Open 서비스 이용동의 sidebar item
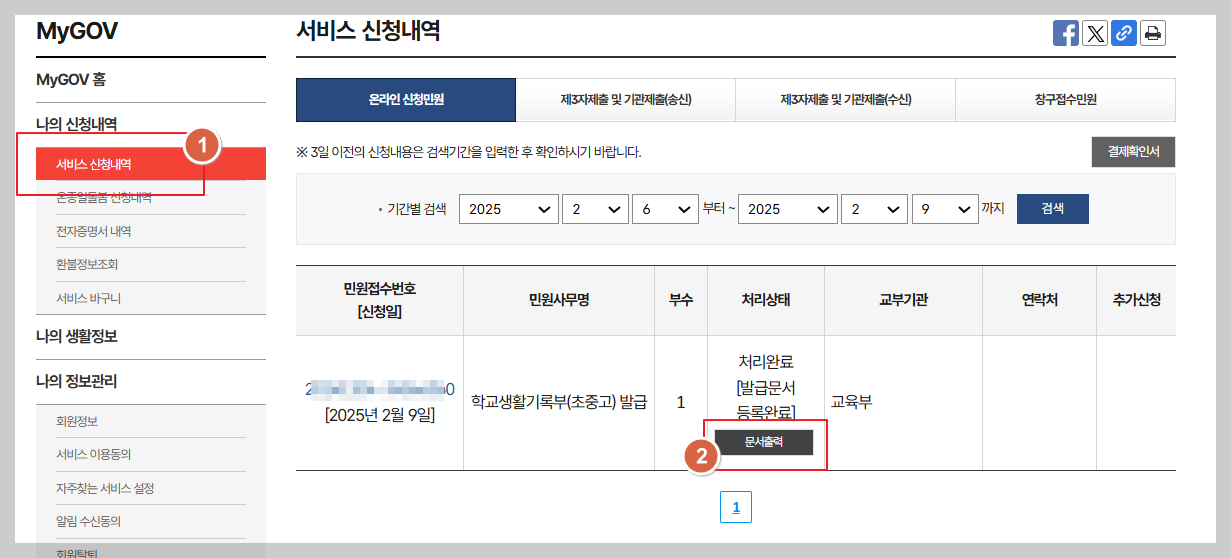 pos(94,454)
